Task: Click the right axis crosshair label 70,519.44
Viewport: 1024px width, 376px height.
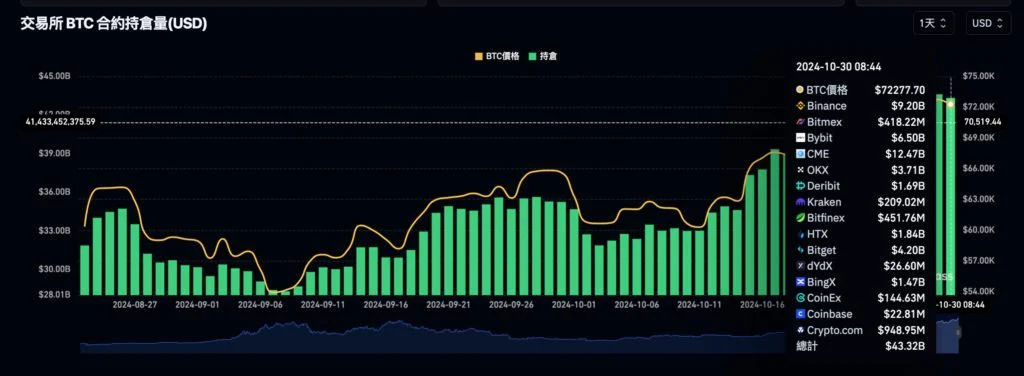Action: point(982,122)
